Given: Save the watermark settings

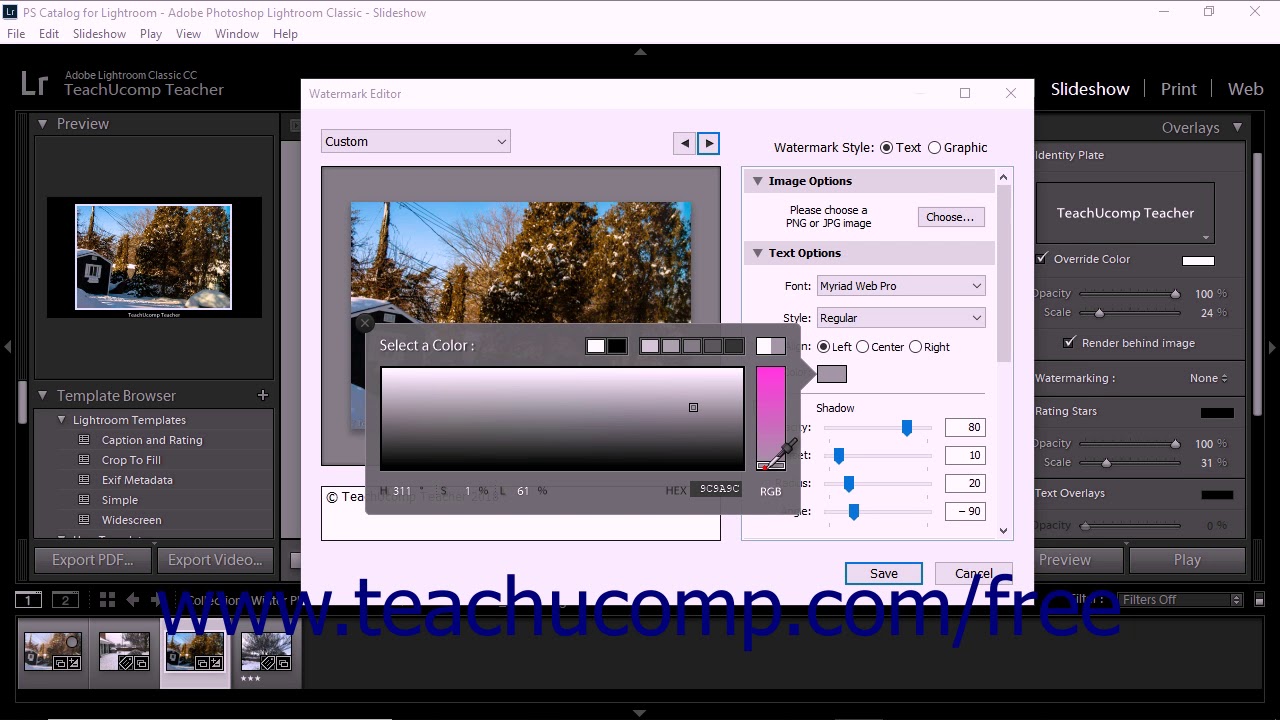Looking at the screenshot, I should point(883,574).
